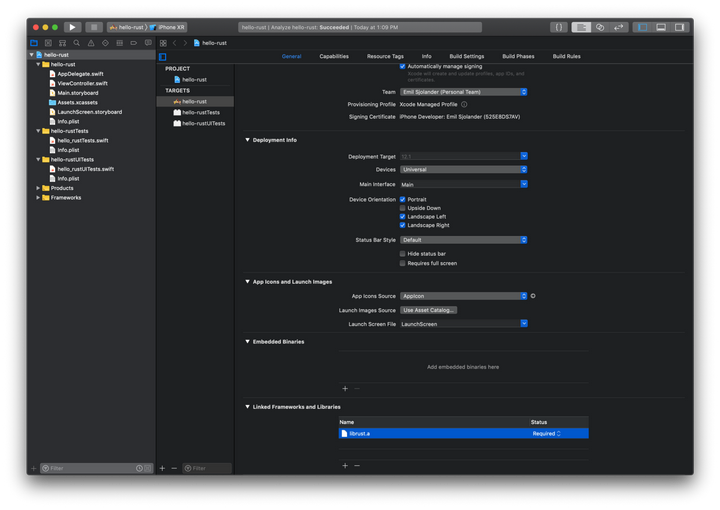Uncheck Landscape Left orientation
This screenshot has height=510, width=720.
coord(403,217)
